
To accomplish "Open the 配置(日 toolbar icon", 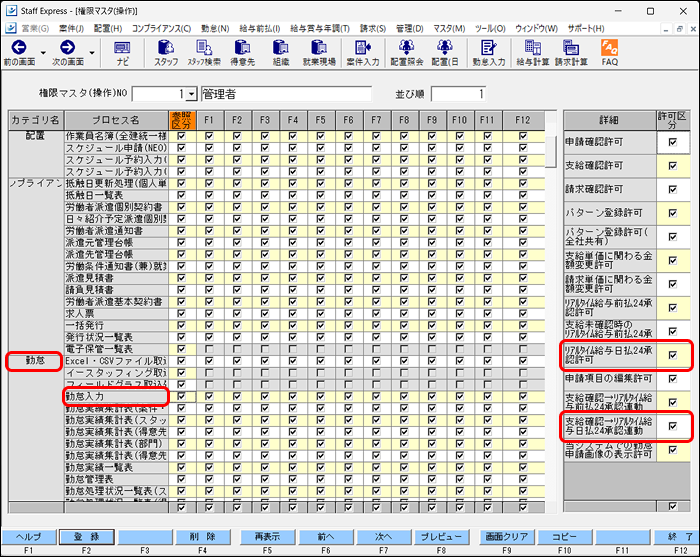I will 445,53.
